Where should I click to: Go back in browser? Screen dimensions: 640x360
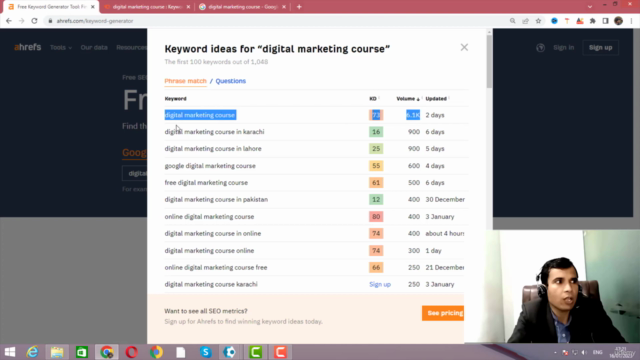pyautogui.click(x=9, y=21)
